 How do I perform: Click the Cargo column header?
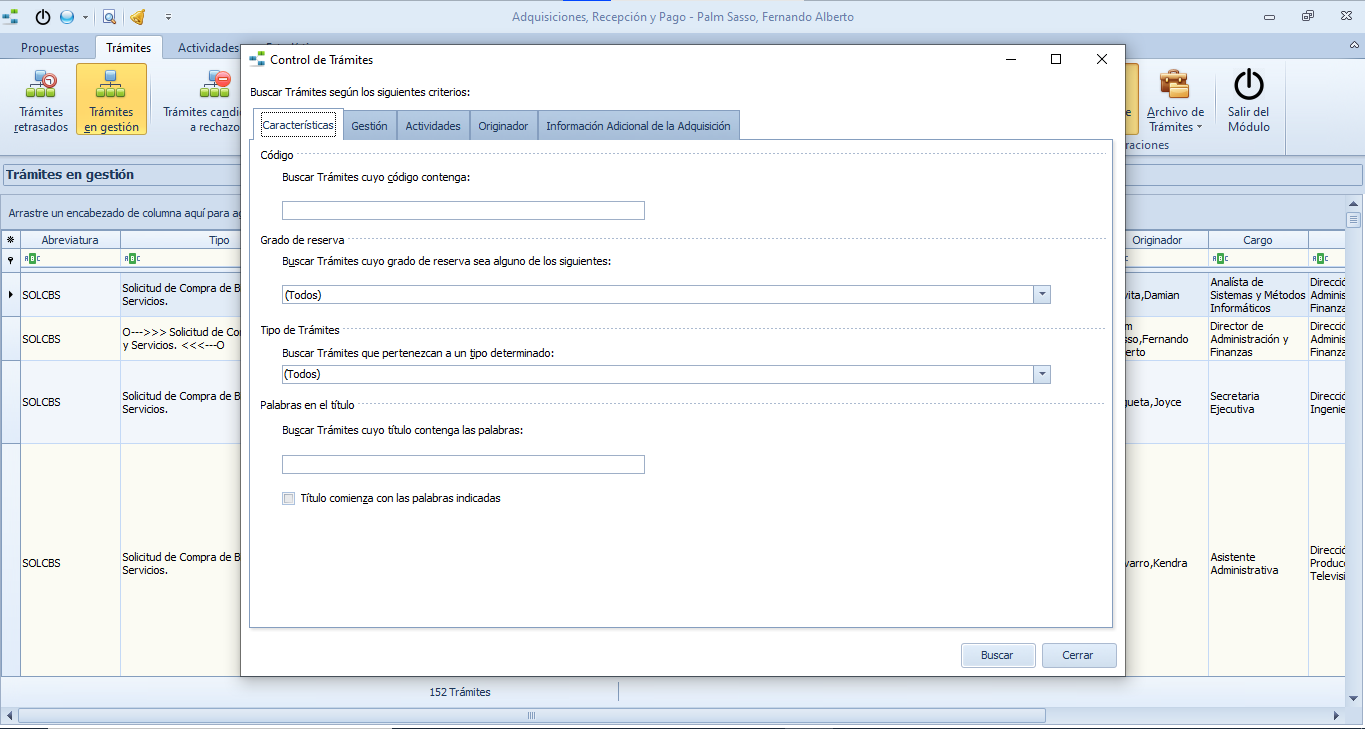(1258, 240)
